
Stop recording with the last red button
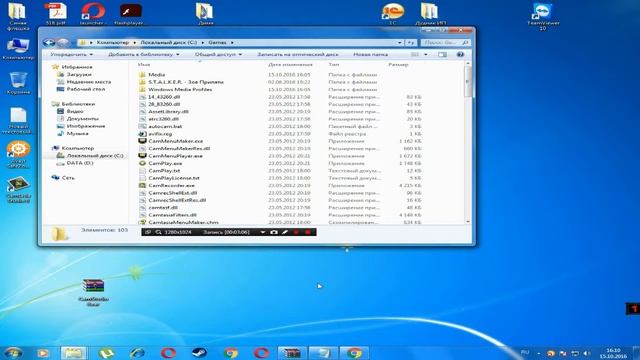[x=308, y=232]
